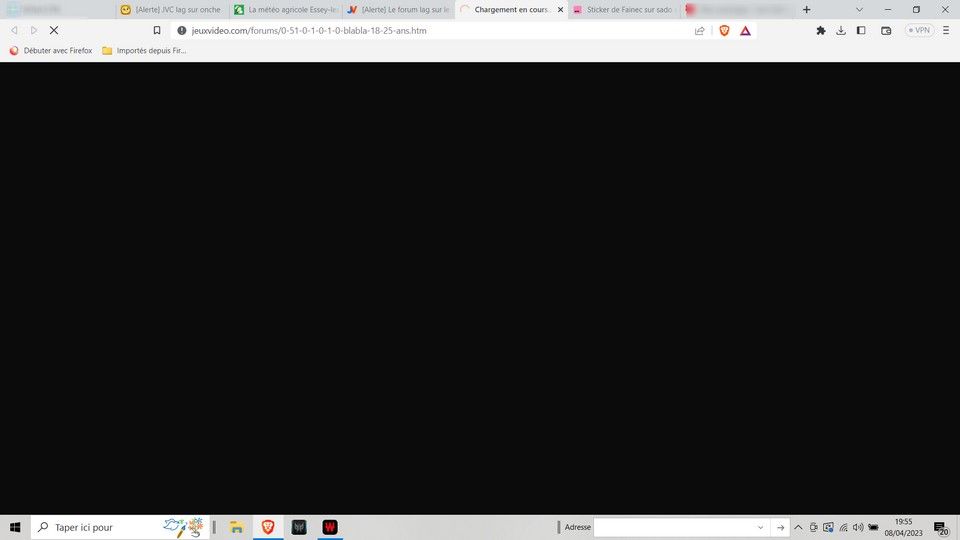Open Brave Rewards triangle icon
Viewport: 960px width, 540px height.
745,31
